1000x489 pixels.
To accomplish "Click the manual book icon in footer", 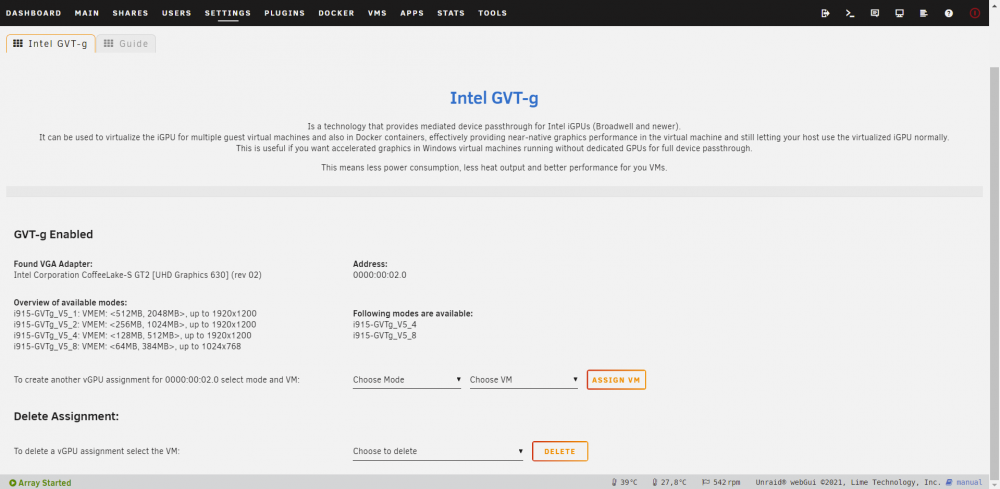I will (949, 483).
